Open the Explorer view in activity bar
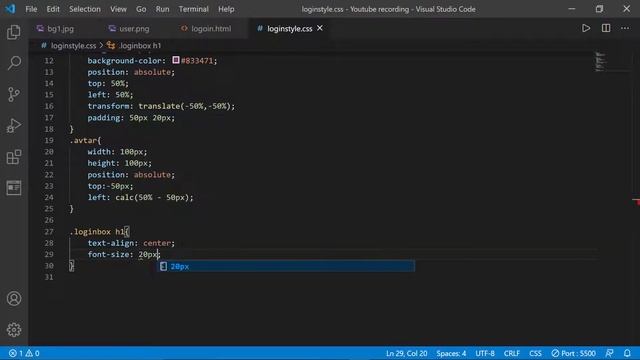 [x=14, y=32]
